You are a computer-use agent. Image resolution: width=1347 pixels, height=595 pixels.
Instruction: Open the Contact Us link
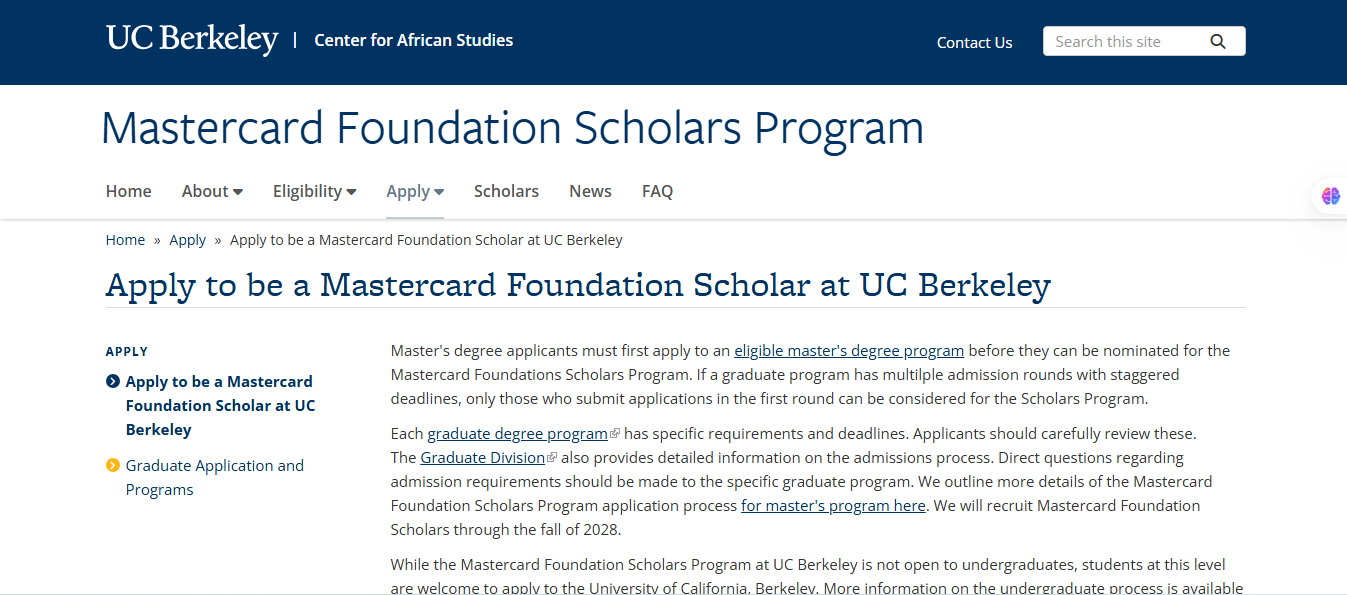click(x=974, y=42)
